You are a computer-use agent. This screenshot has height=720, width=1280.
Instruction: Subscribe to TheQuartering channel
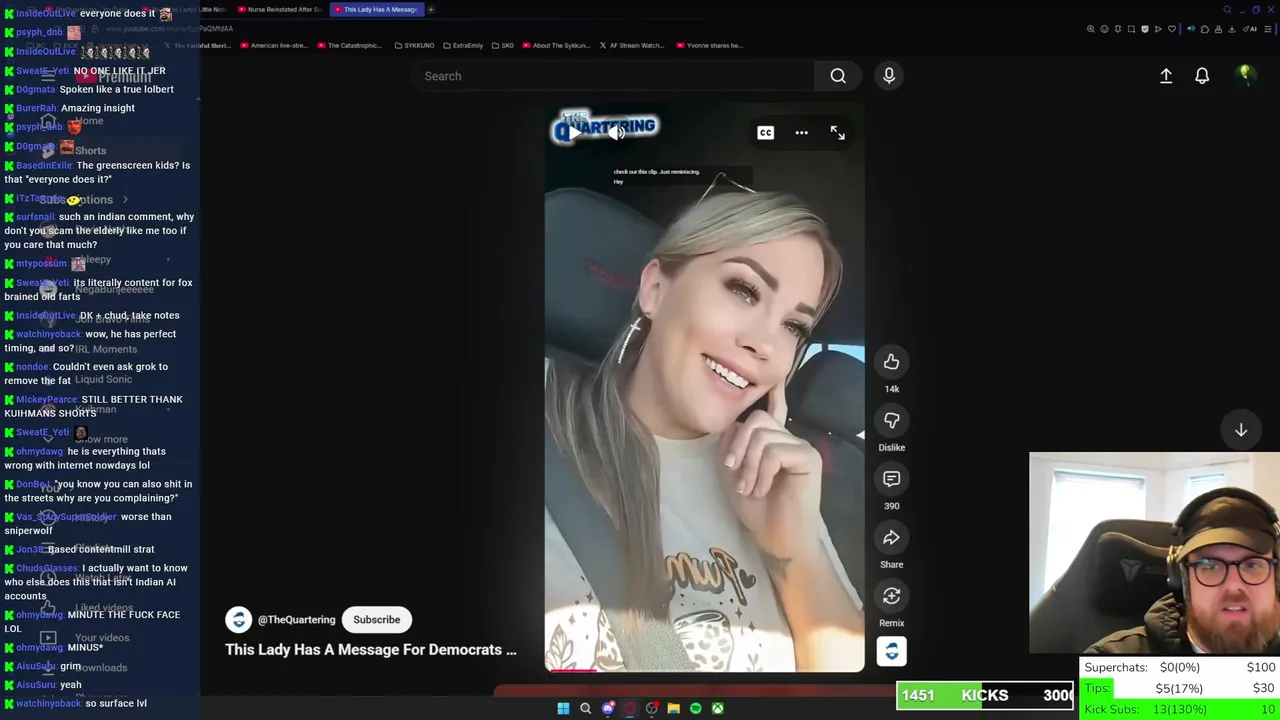(x=376, y=620)
